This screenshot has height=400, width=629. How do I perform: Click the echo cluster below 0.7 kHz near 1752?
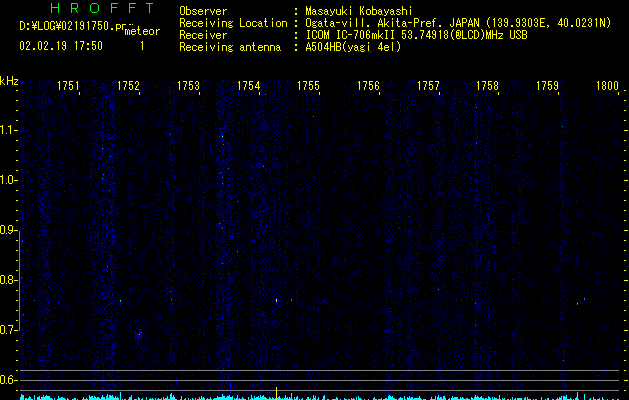click(138, 335)
